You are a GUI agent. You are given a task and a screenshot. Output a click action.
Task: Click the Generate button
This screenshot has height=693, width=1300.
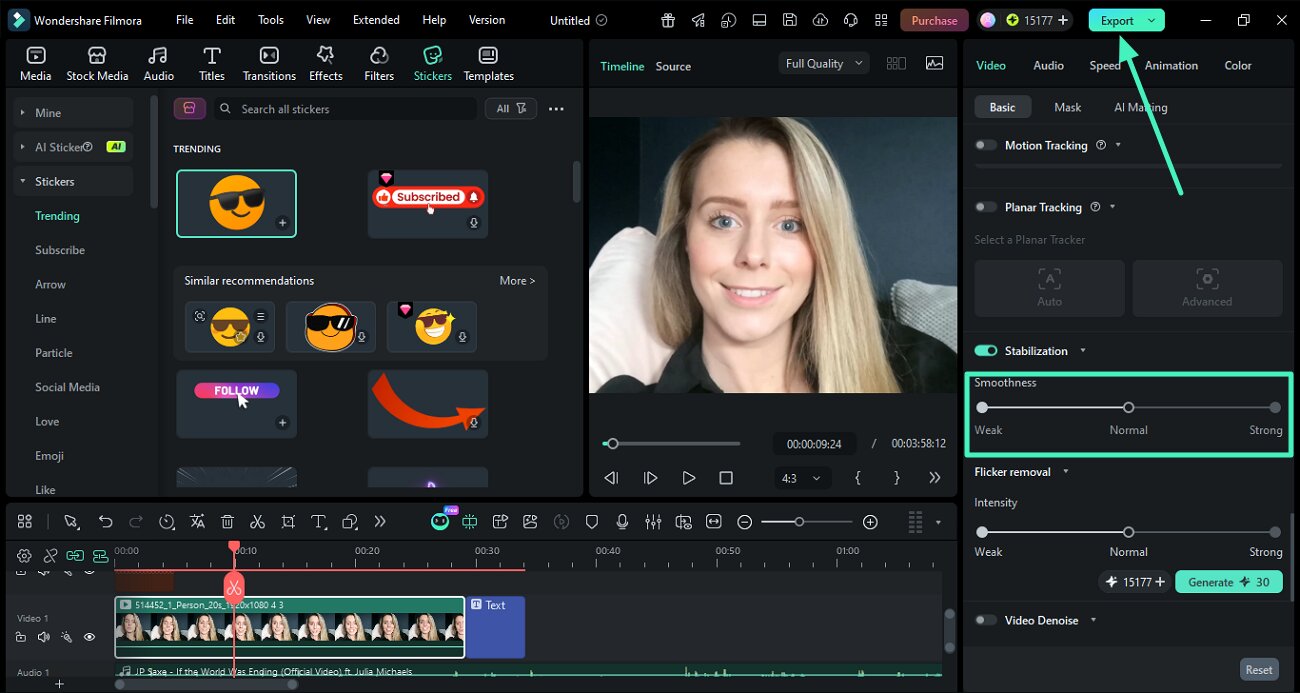click(1229, 582)
